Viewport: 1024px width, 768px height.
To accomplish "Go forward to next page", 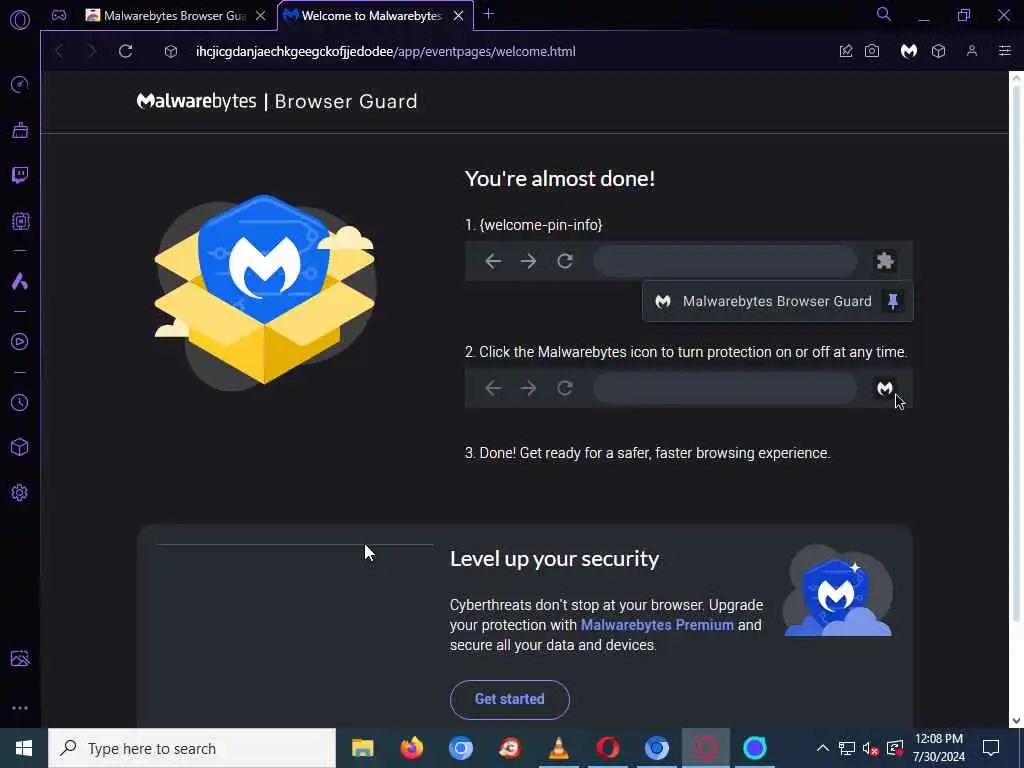I will [92, 51].
